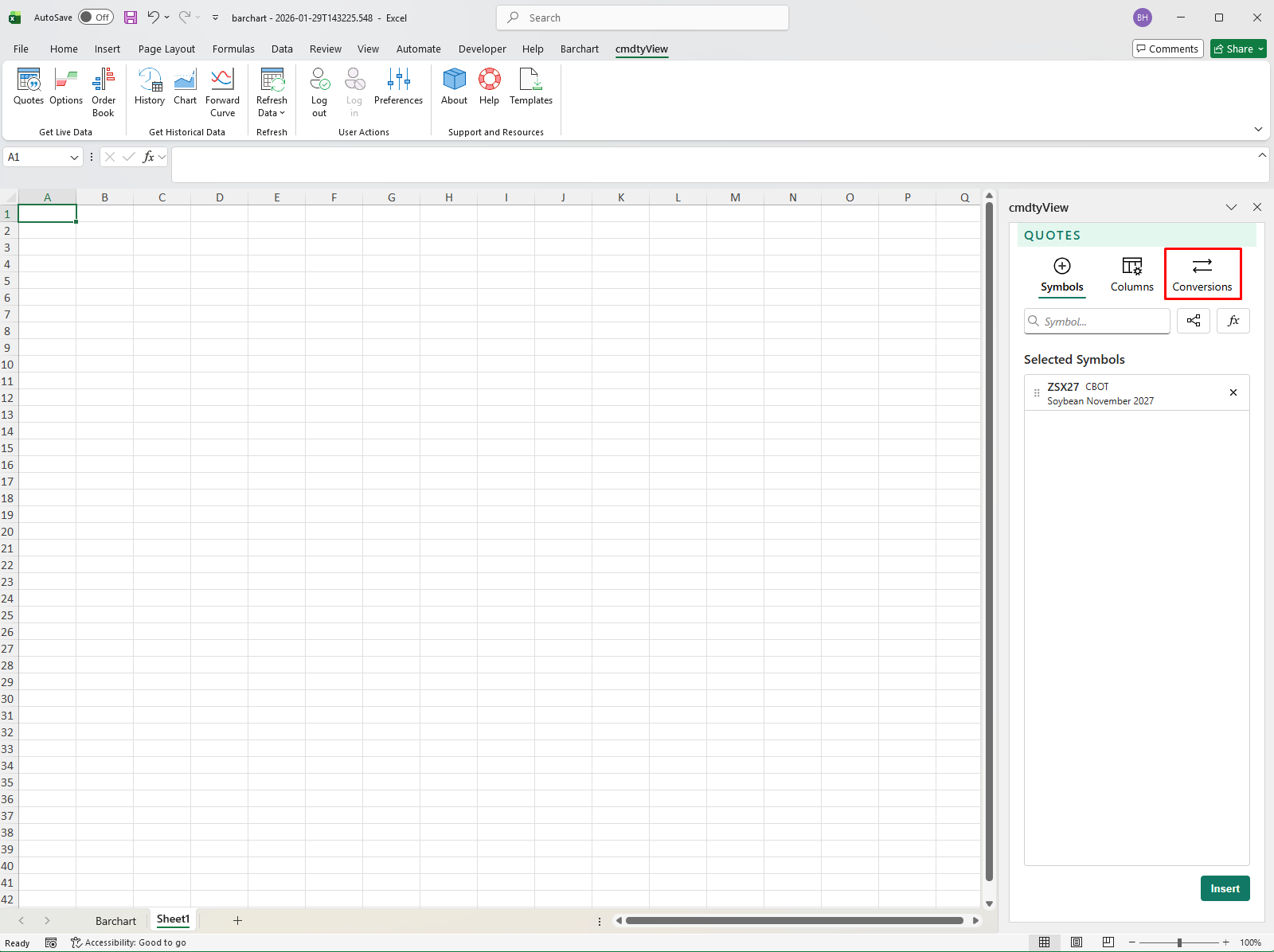This screenshot has width=1274, height=952.
Task: Open the Quotes tool in ribbon
Action: point(29,87)
